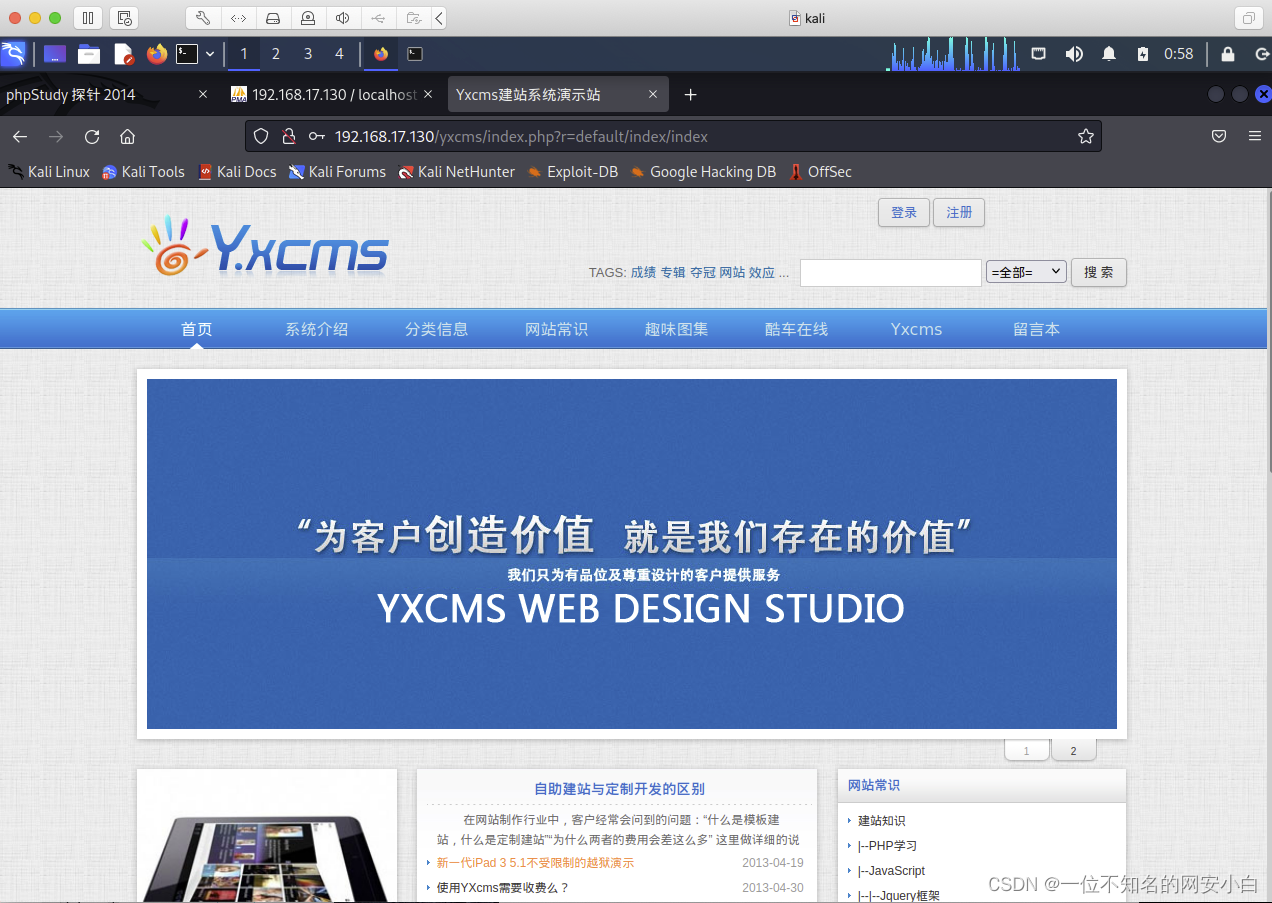This screenshot has width=1272, height=903.
Task: Open 新一代iPad 3 5.1 越狱演示 article
Action: click(x=535, y=863)
